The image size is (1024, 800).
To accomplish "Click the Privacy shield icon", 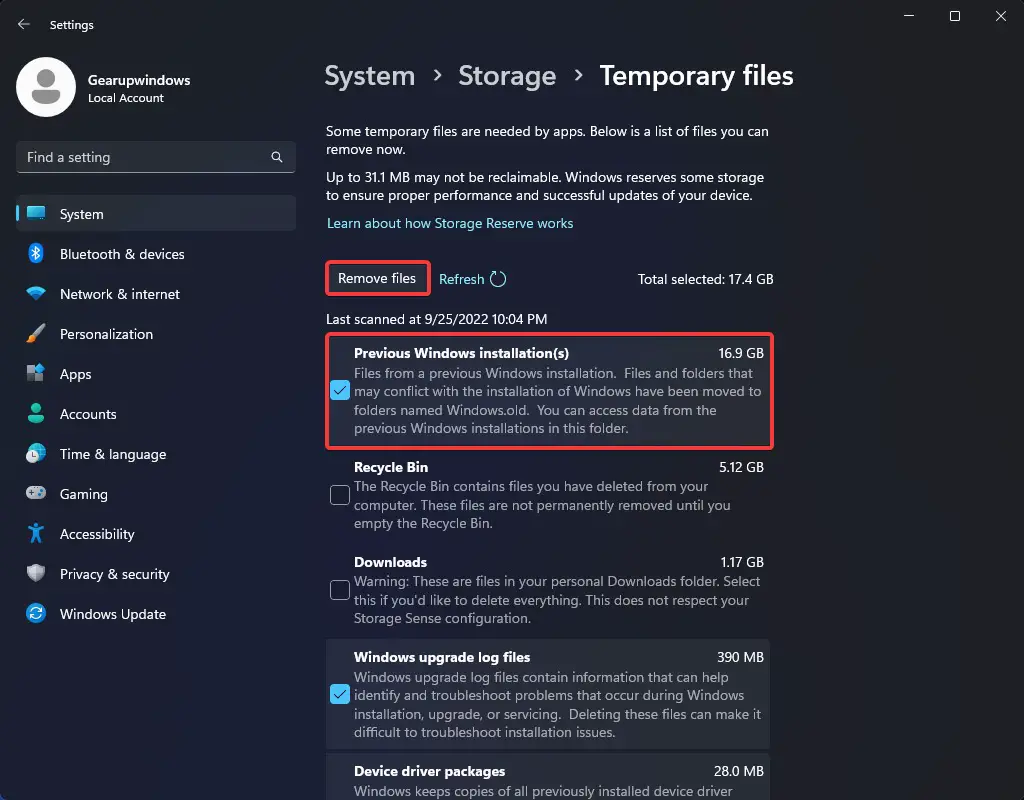I will pyautogui.click(x=36, y=573).
